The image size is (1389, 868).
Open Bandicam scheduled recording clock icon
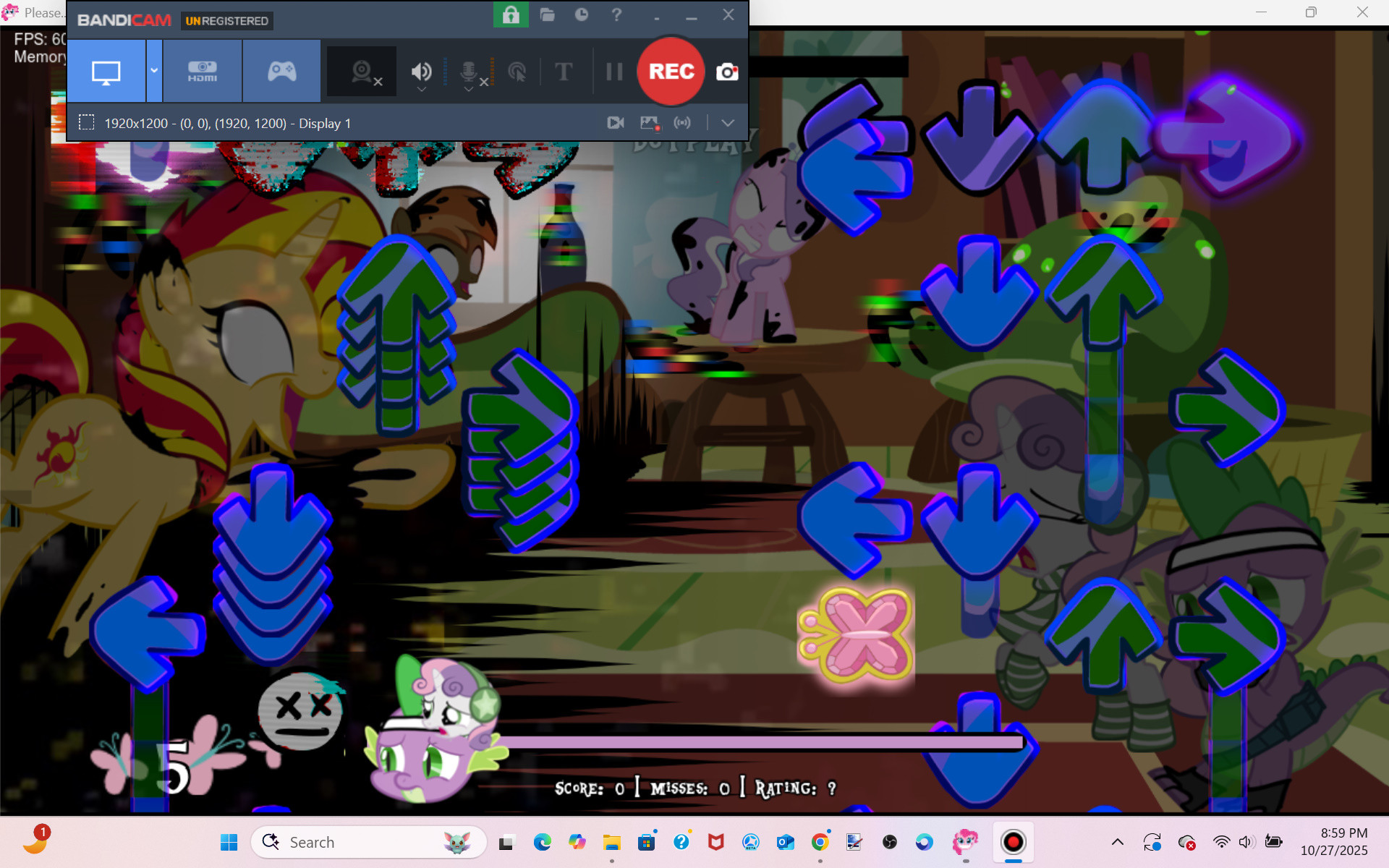click(582, 14)
